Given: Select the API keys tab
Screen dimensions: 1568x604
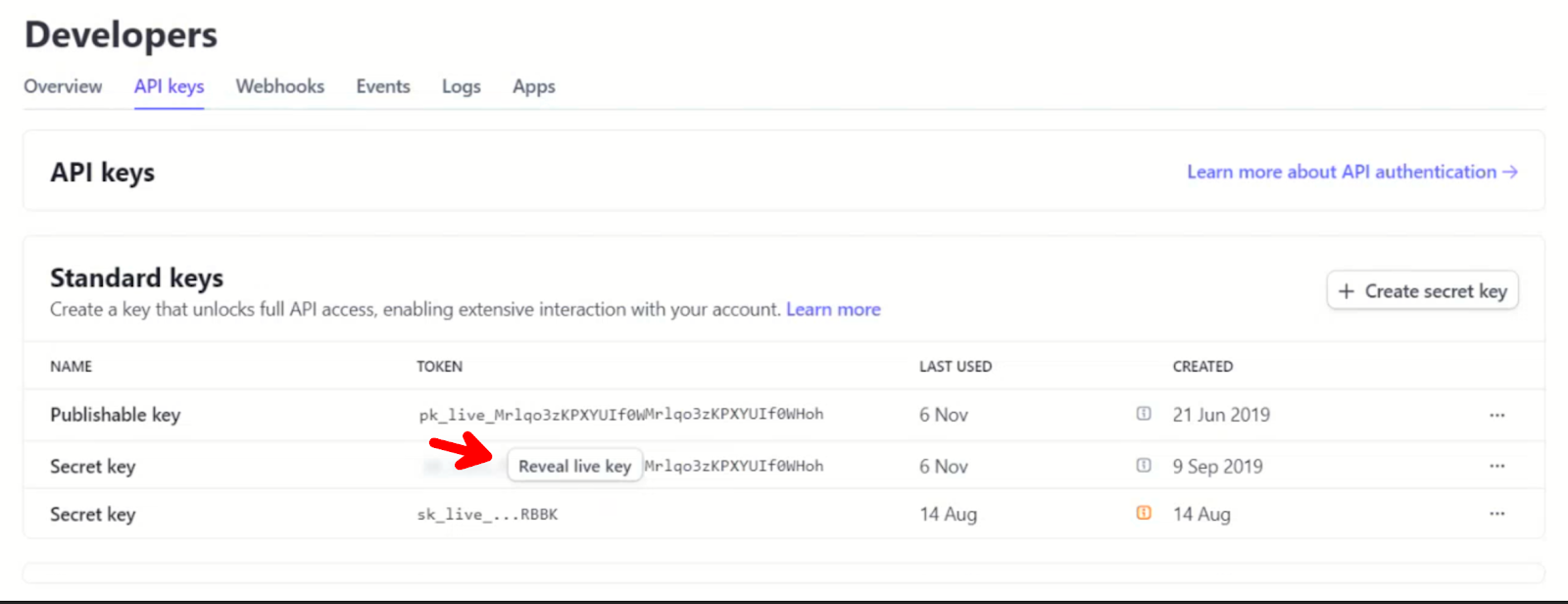Looking at the screenshot, I should (x=169, y=86).
